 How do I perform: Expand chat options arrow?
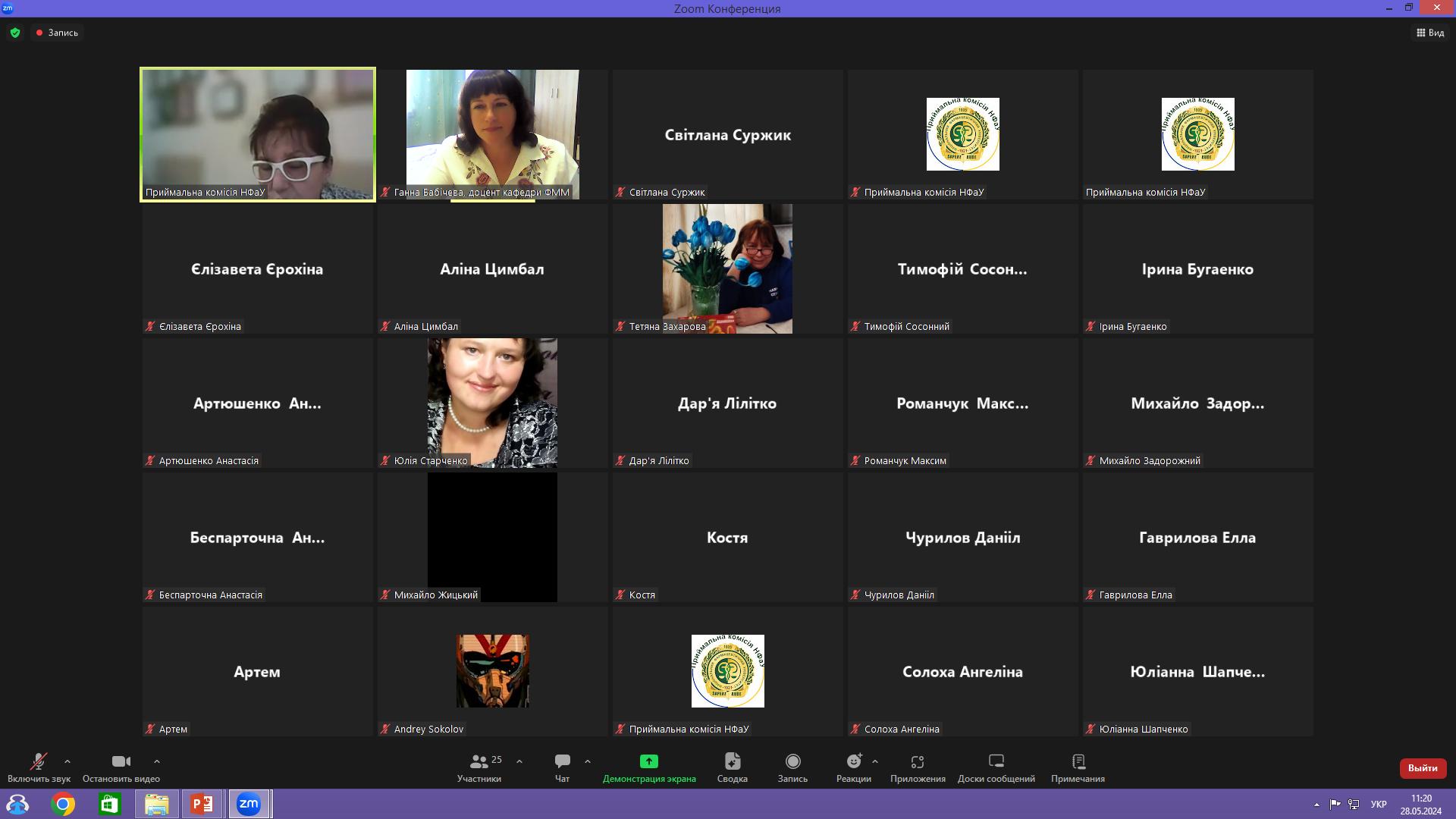coord(588,761)
